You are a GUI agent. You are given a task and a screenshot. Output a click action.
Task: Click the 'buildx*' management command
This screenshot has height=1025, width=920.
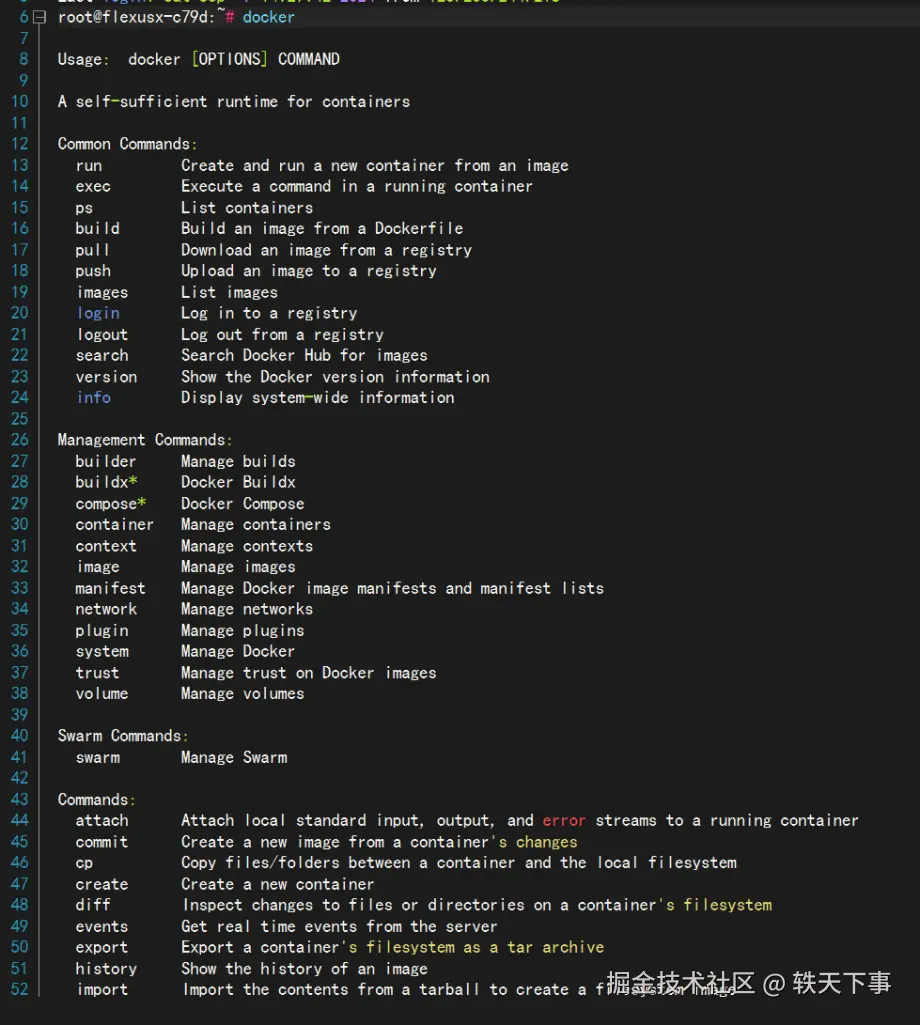click(106, 482)
